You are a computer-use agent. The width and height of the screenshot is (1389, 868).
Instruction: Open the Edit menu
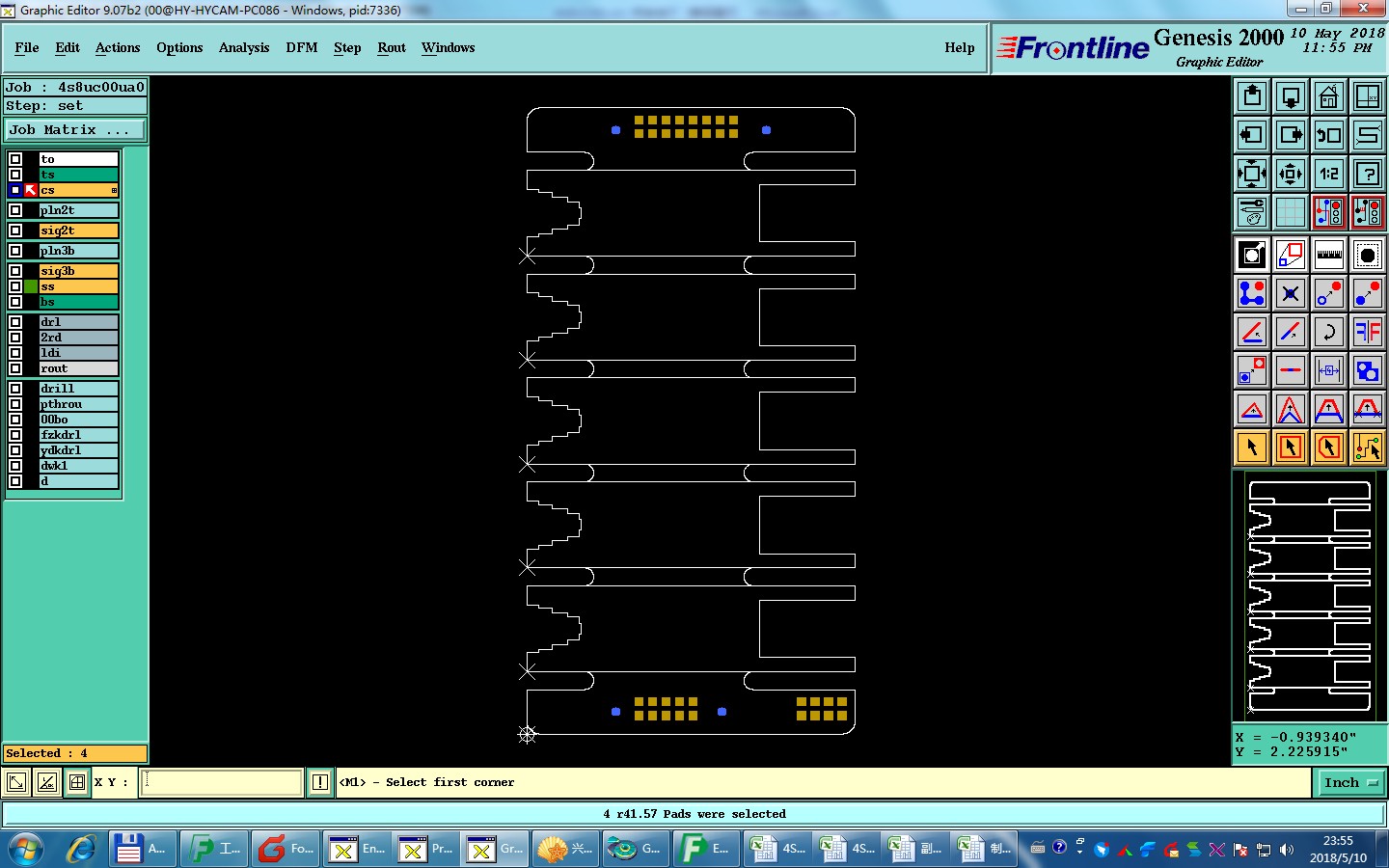pos(68,47)
